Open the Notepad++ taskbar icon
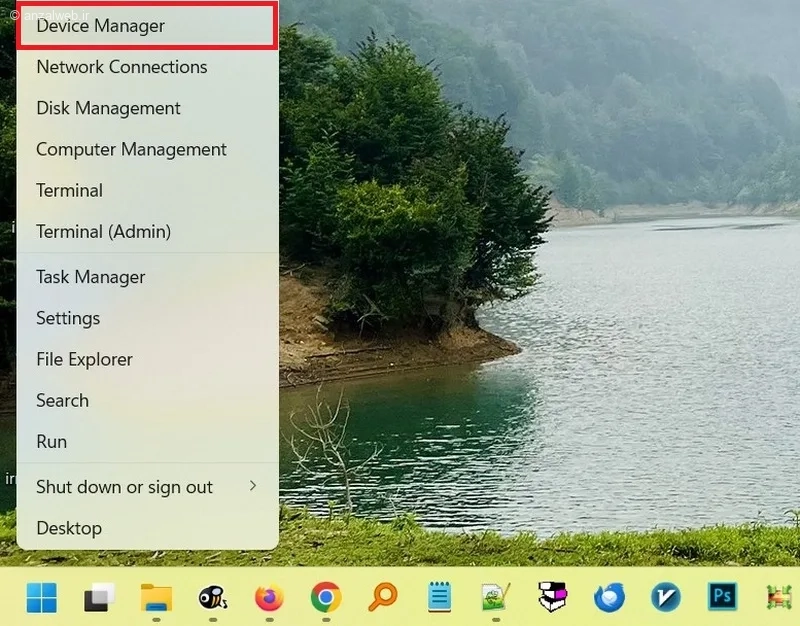 click(x=496, y=596)
